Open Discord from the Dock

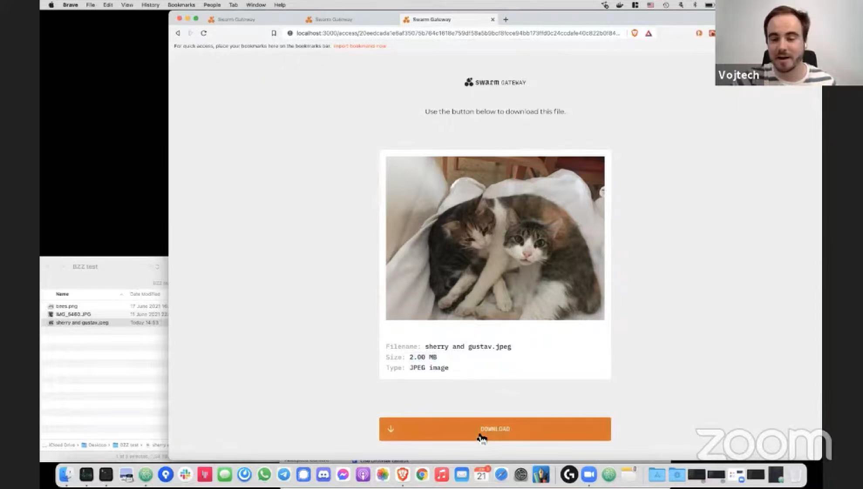(324, 474)
